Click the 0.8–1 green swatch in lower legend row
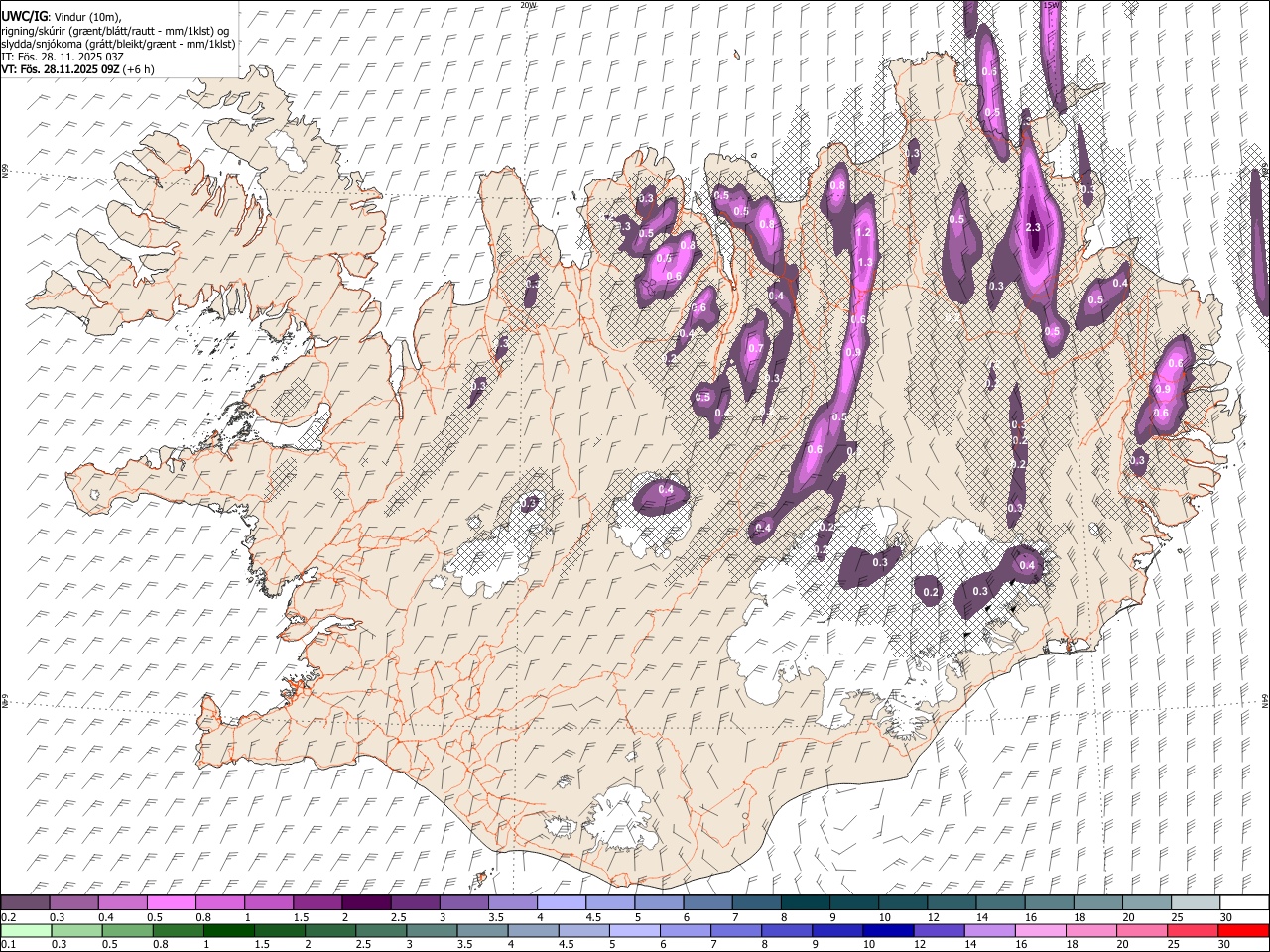 (178, 930)
